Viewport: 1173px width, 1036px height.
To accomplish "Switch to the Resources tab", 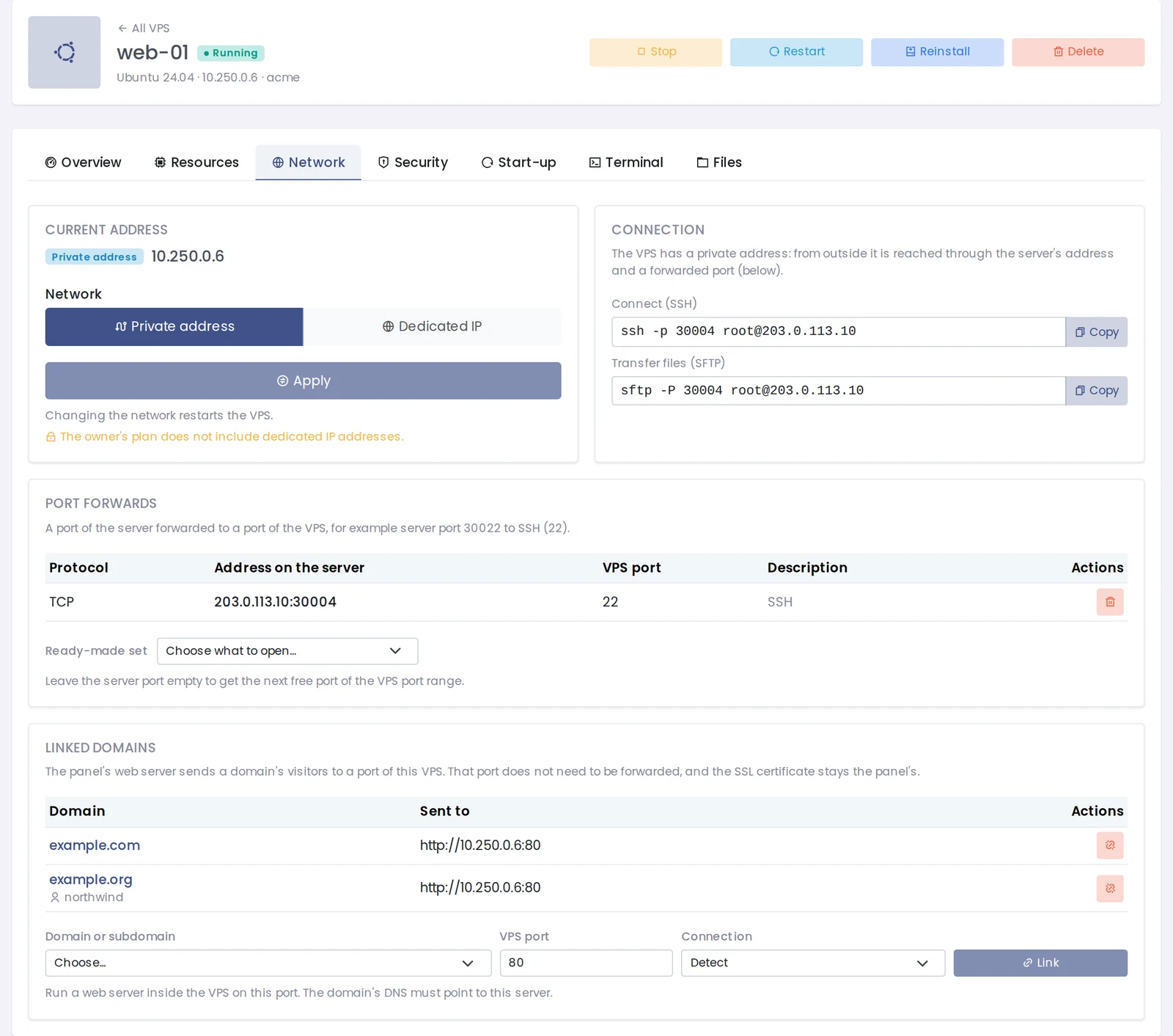I will [x=196, y=163].
